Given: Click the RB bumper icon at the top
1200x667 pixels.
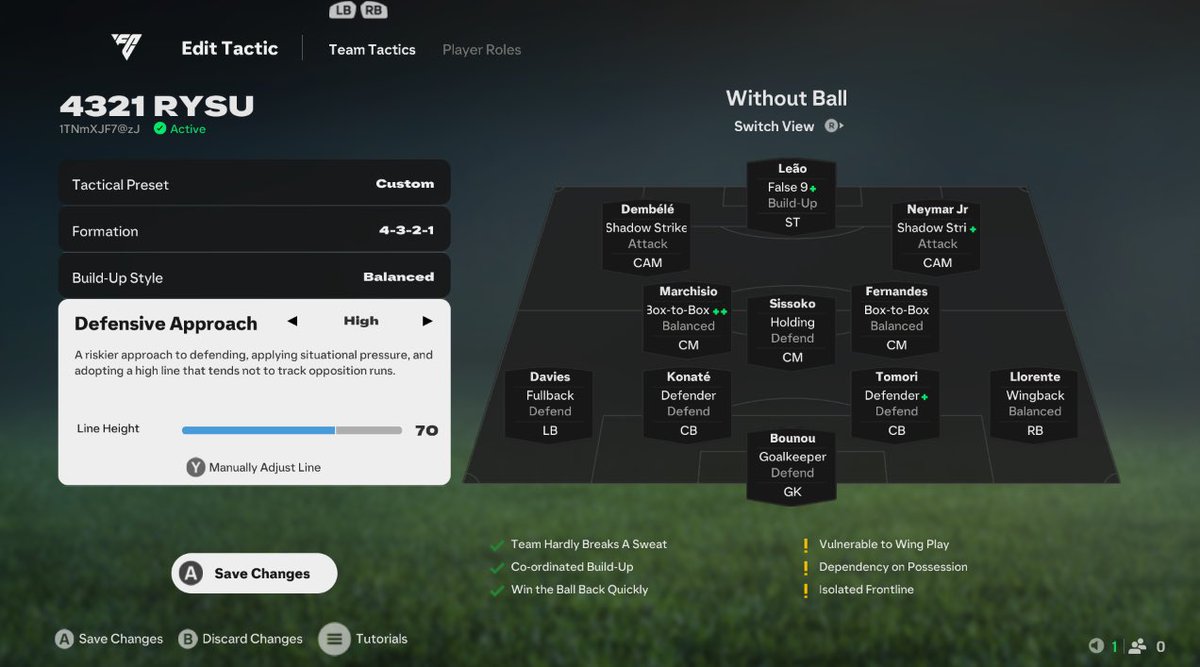Looking at the screenshot, I should 374,10.
